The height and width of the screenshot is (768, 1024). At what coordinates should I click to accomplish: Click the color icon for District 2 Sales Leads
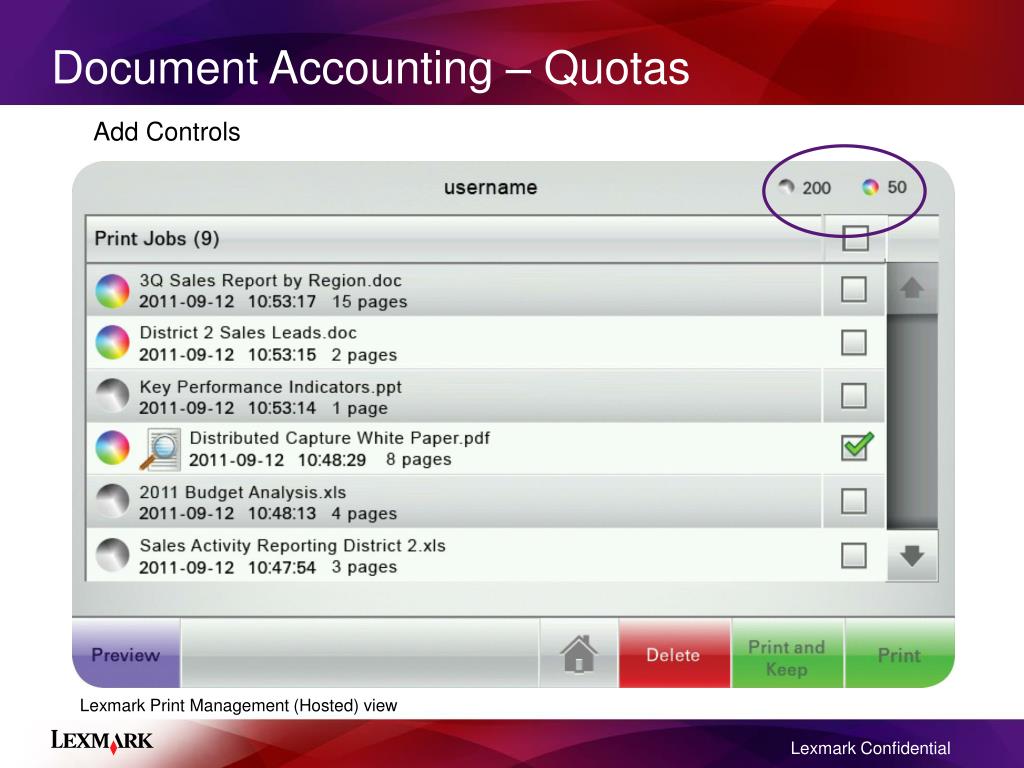(x=112, y=343)
